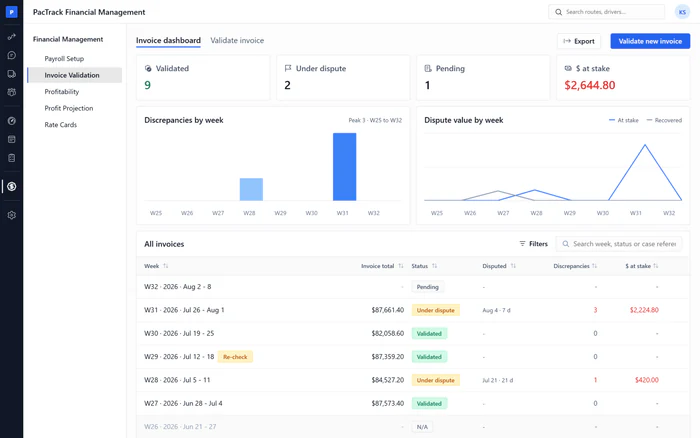Sort by Discrepancies column arrows
The width and height of the screenshot is (700, 438).
594,266
